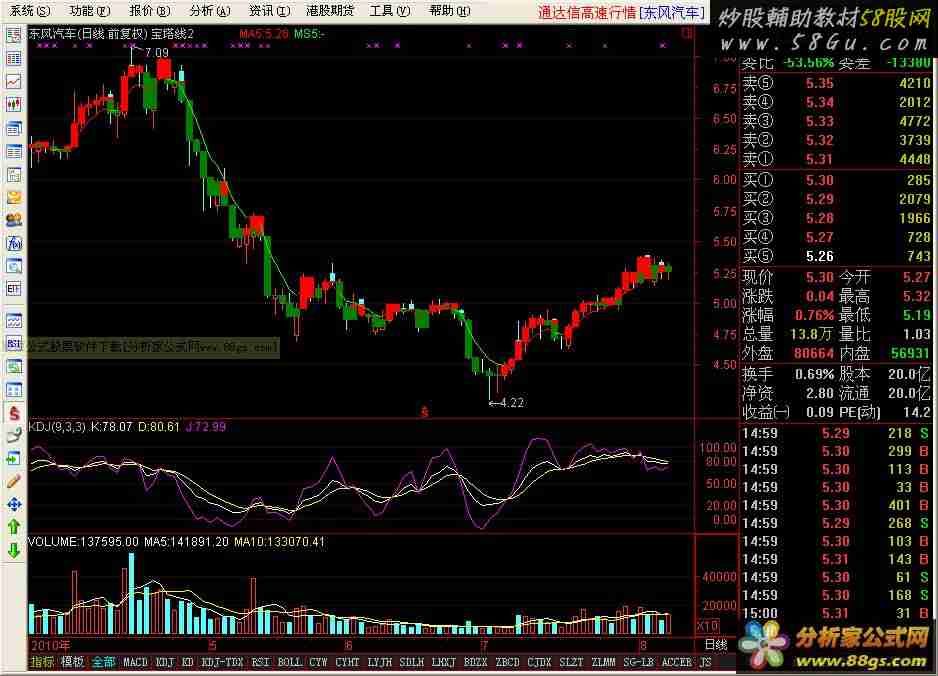Viewport: 938px width, 676px height.
Task: Select the 指标 tab
Action: point(42,662)
